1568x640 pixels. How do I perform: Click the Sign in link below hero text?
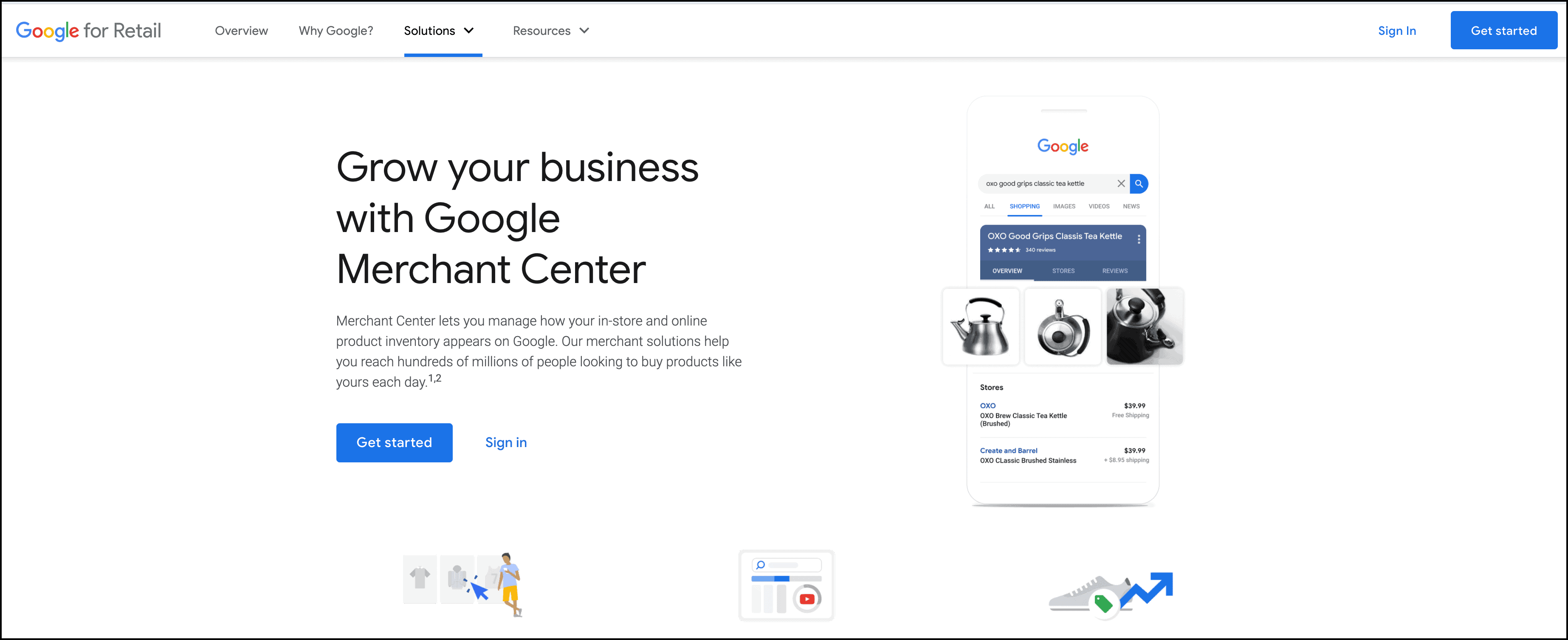point(505,442)
